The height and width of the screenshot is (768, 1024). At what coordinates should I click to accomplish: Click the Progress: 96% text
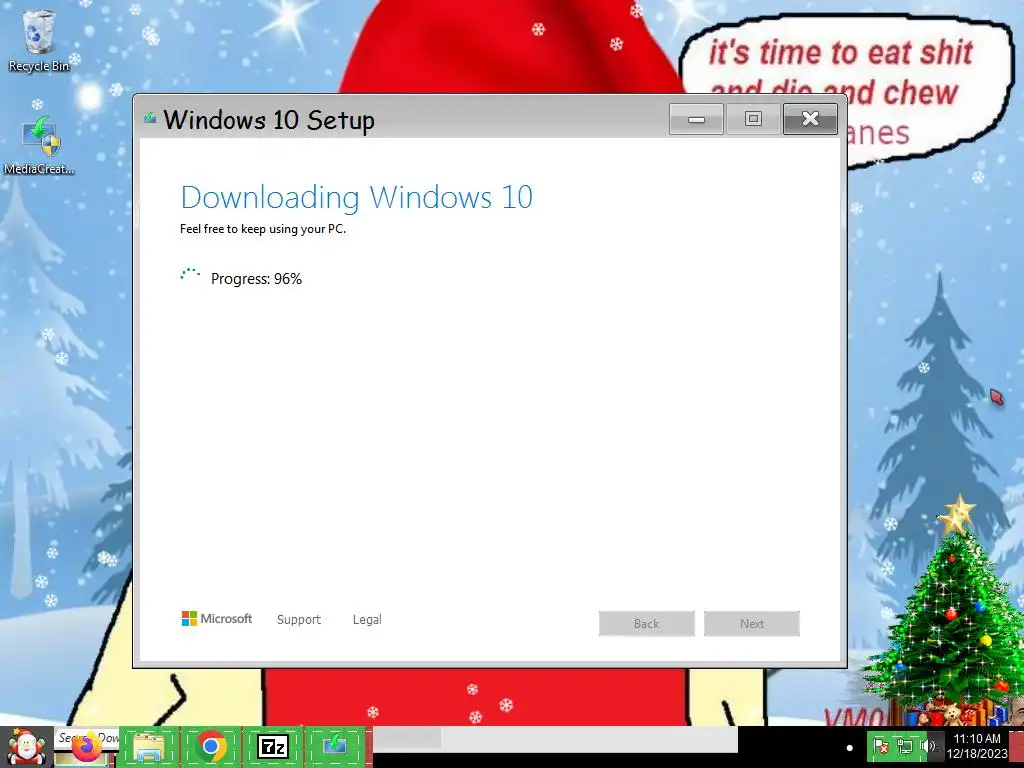(x=256, y=279)
